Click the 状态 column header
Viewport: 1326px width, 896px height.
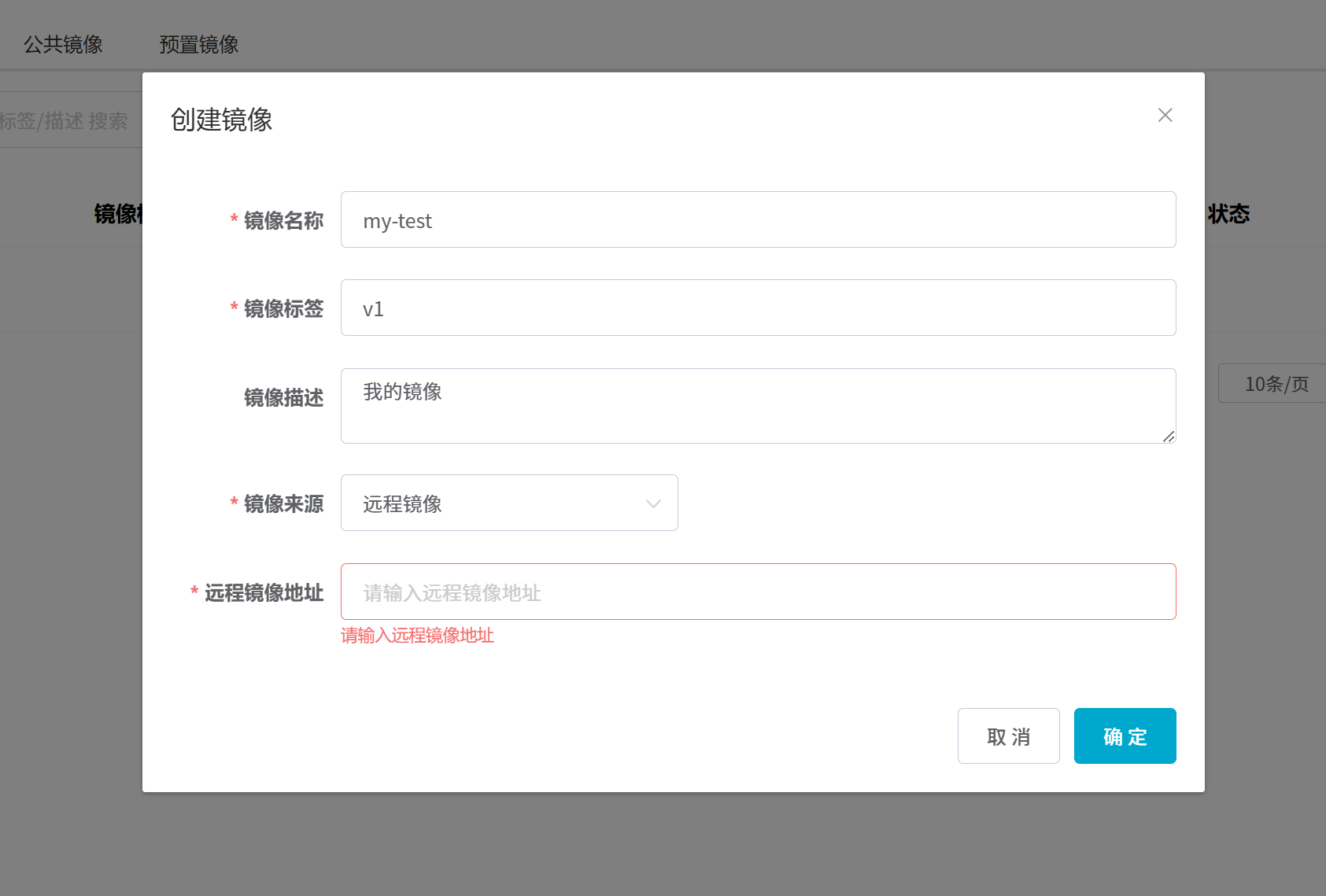pos(1228,214)
